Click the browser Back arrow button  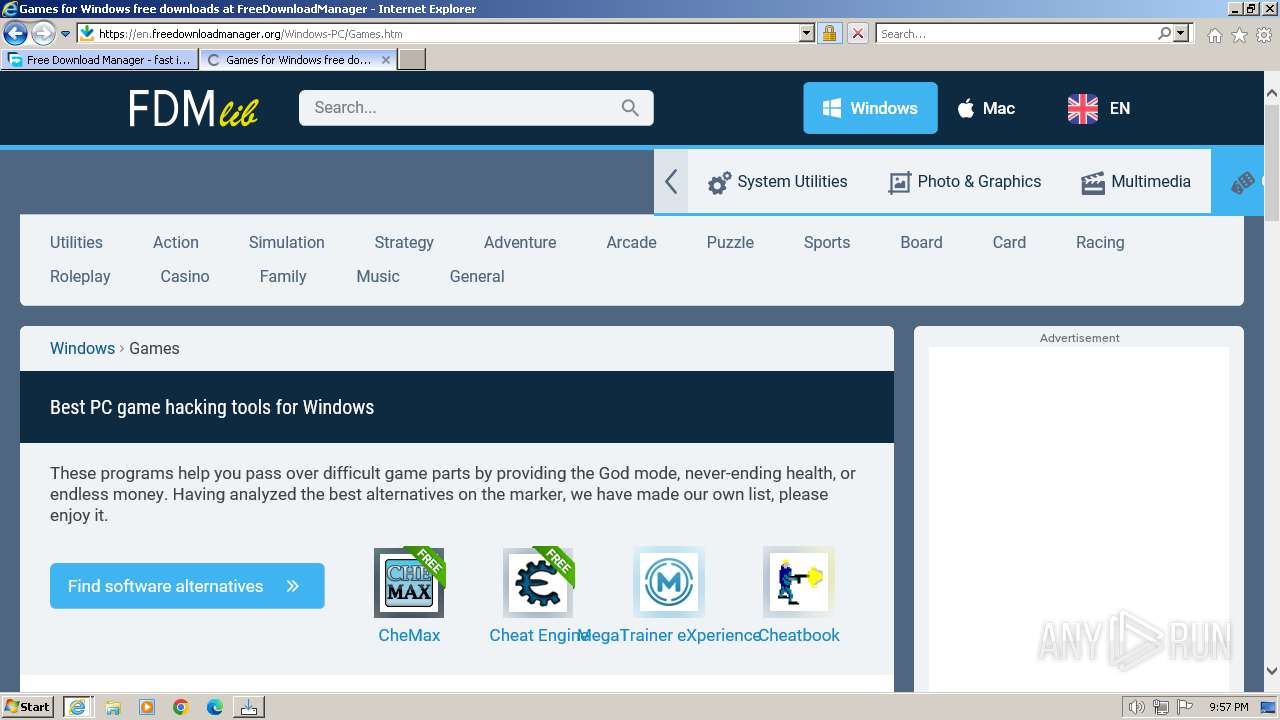coord(15,33)
